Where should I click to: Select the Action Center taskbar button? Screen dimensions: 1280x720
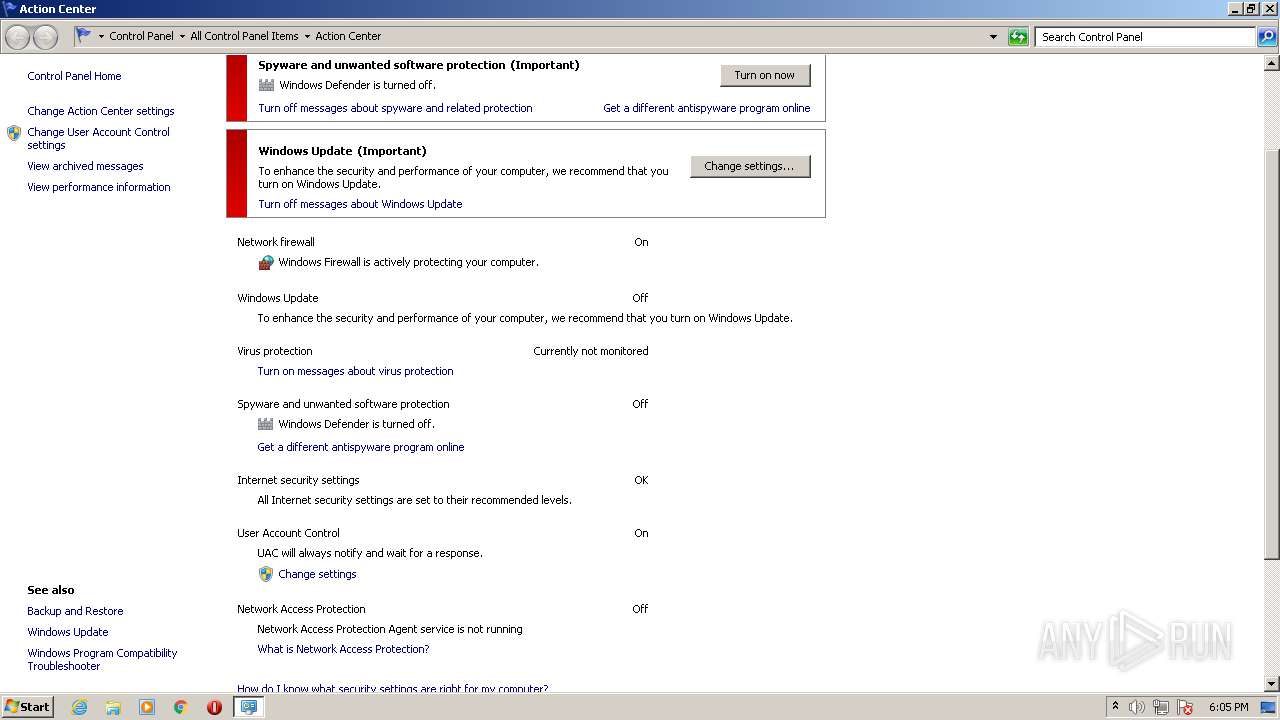click(x=248, y=707)
